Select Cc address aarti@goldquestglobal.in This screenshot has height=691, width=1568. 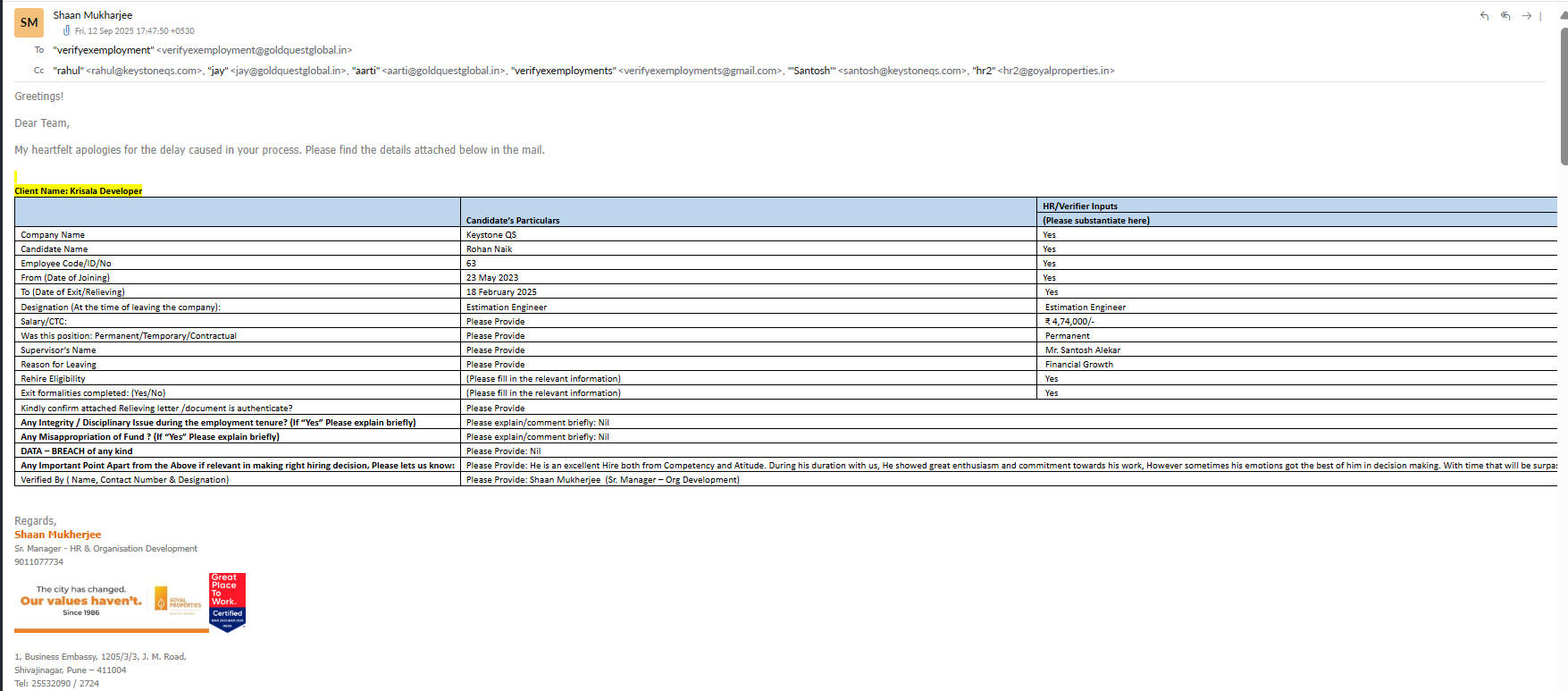click(429, 71)
